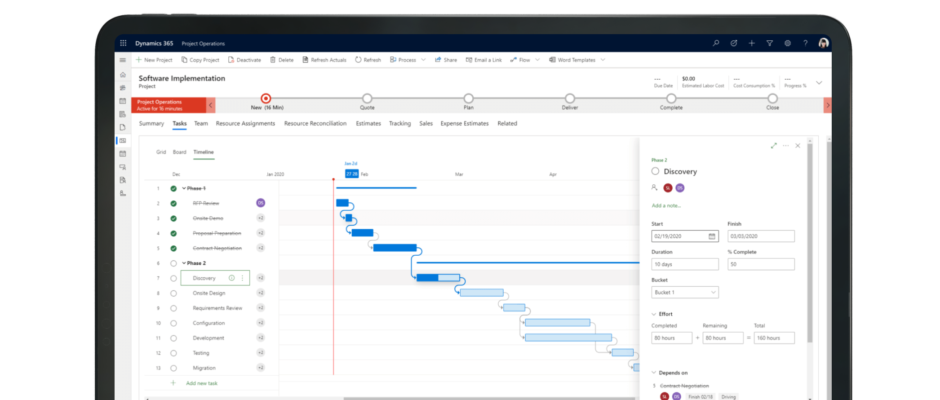Open Discovery row info icon

click(x=231, y=278)
